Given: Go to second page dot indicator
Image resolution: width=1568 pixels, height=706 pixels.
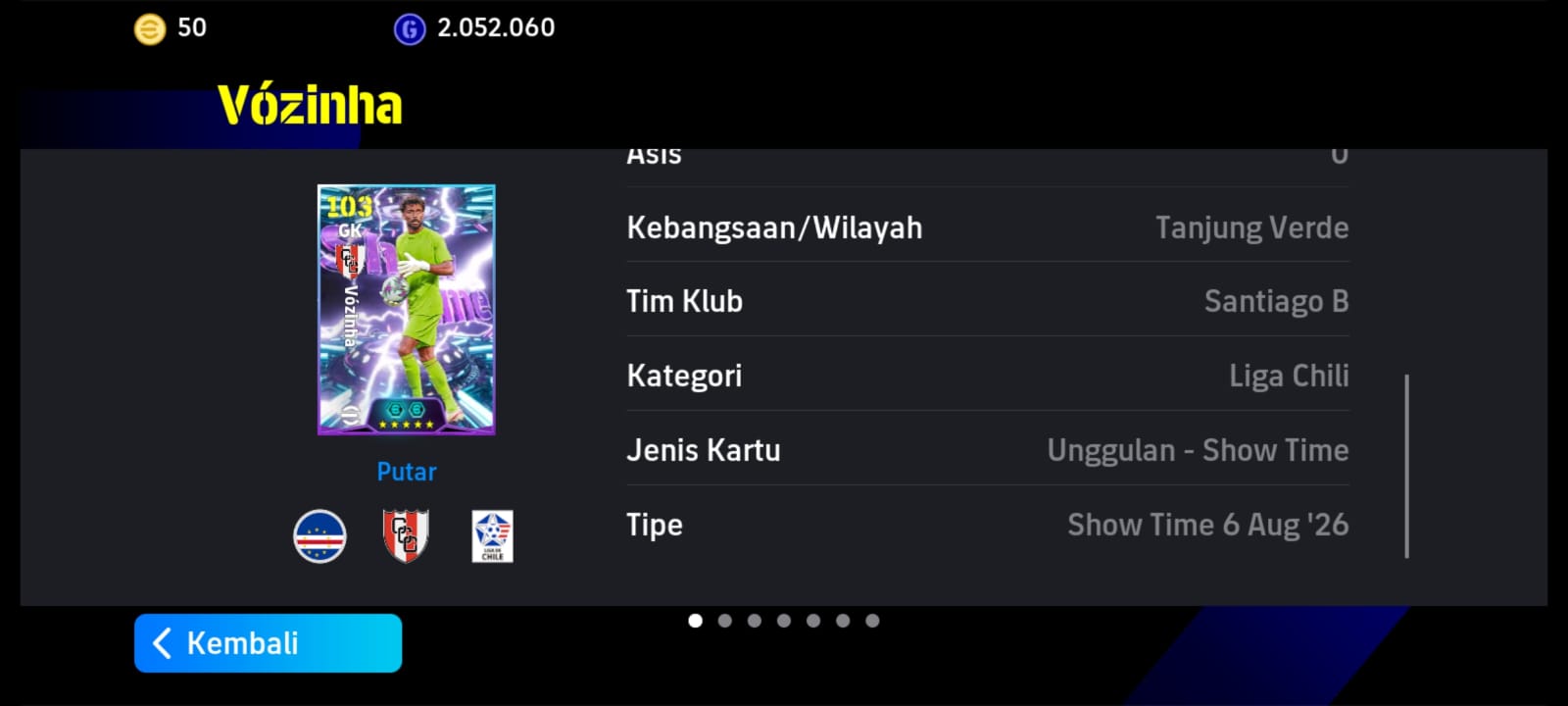Looking at the screenshot, I should (x=725, y=621).
